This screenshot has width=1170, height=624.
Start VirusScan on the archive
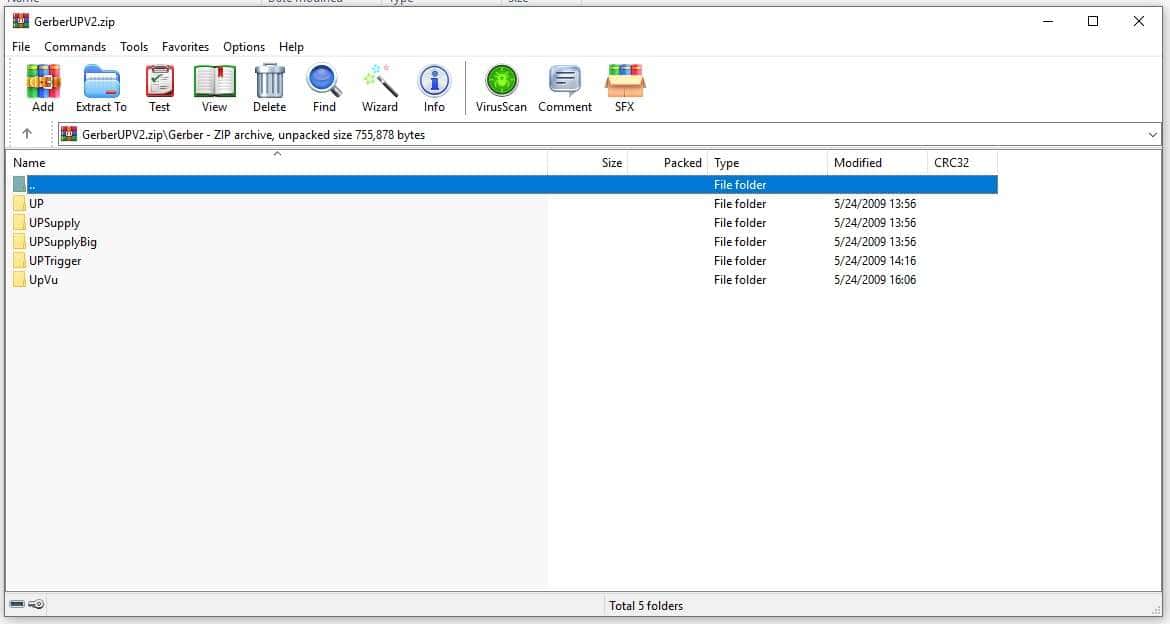[501, 81]
